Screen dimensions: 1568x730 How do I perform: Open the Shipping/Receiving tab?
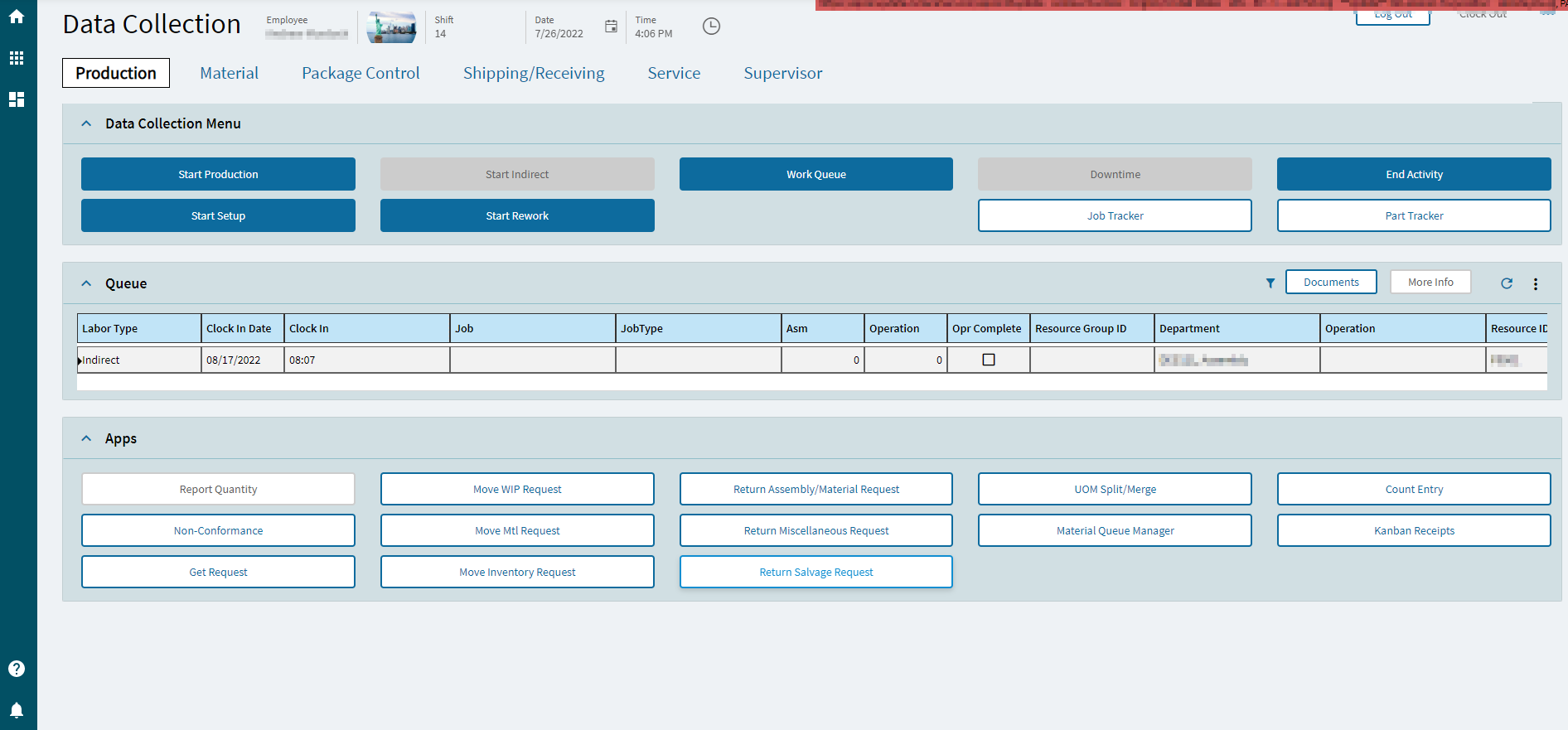[x=534, y=73]
